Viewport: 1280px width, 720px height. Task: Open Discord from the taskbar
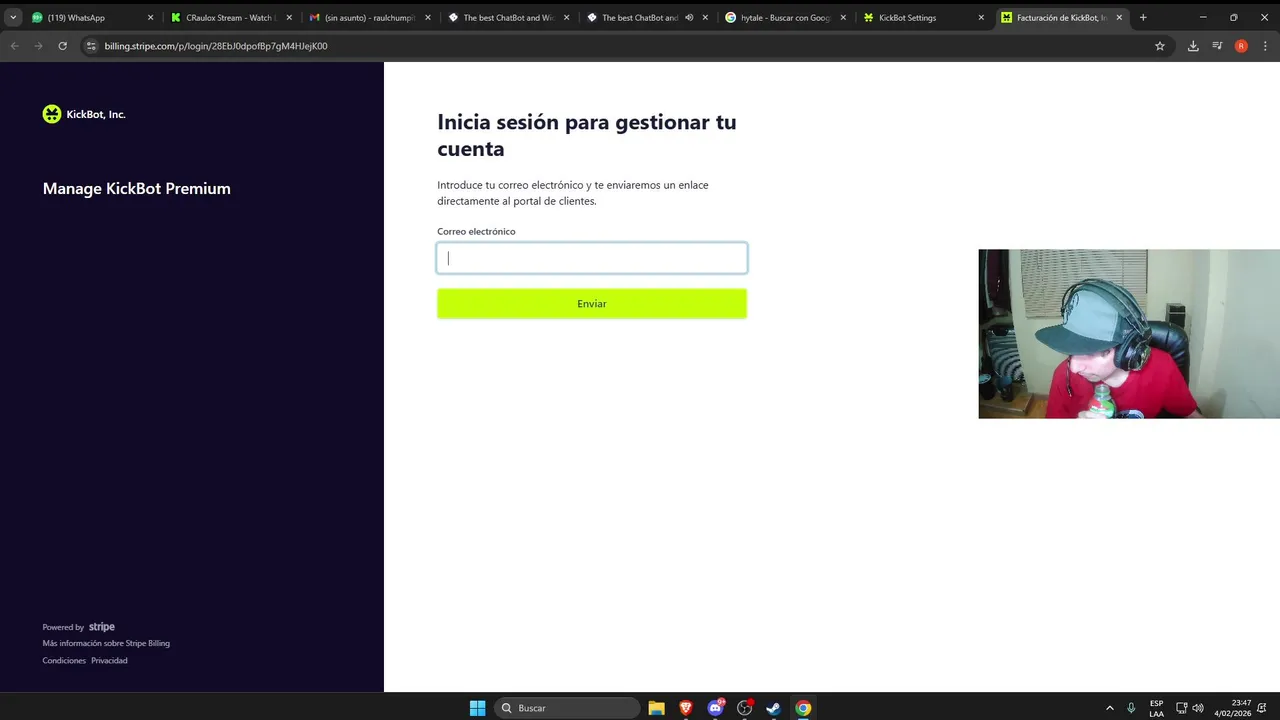715,708
